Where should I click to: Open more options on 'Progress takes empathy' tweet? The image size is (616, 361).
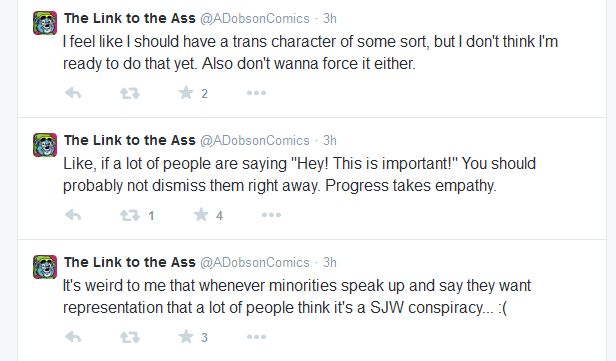[271, 215]
